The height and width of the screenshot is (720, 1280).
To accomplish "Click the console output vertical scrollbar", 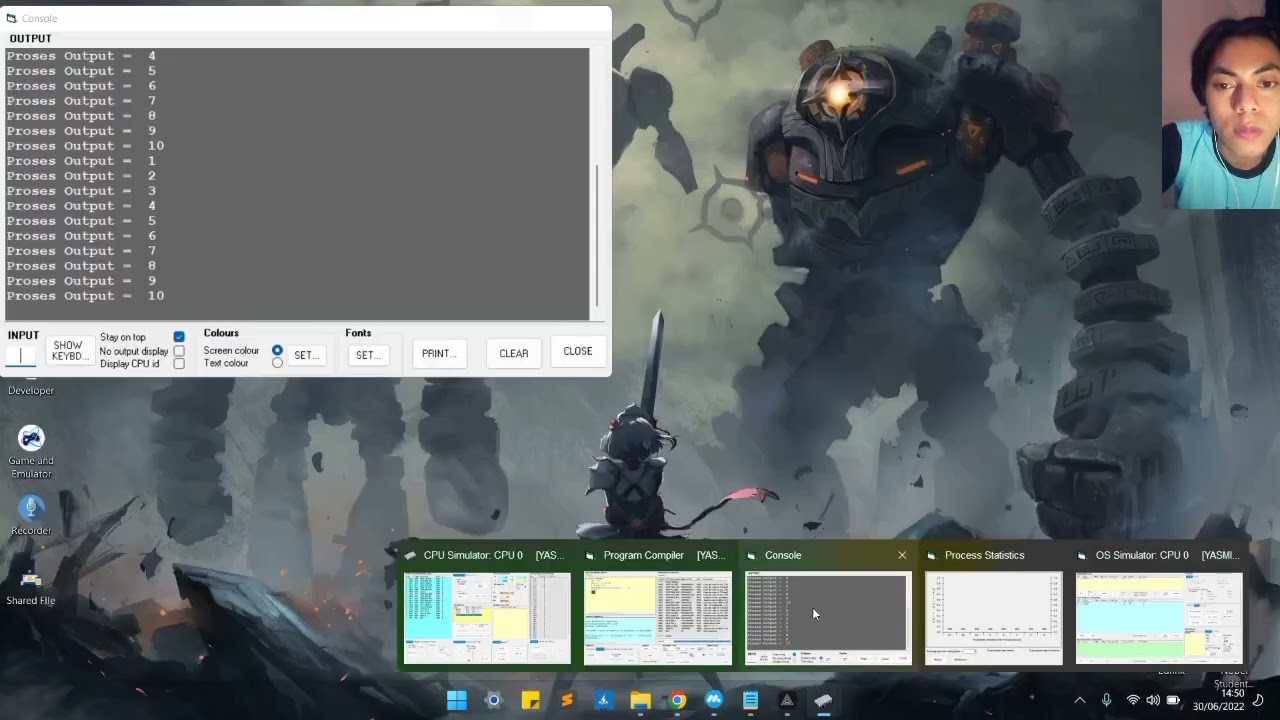I will pos(597,235).
